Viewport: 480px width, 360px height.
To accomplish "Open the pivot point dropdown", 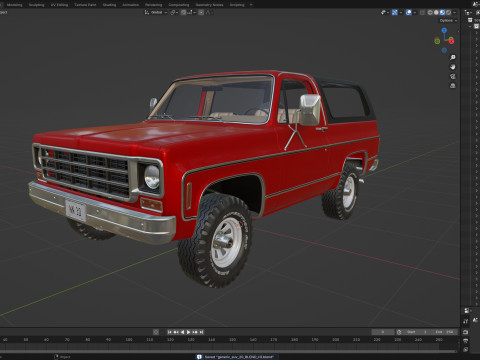I will (x=175, y=12).
